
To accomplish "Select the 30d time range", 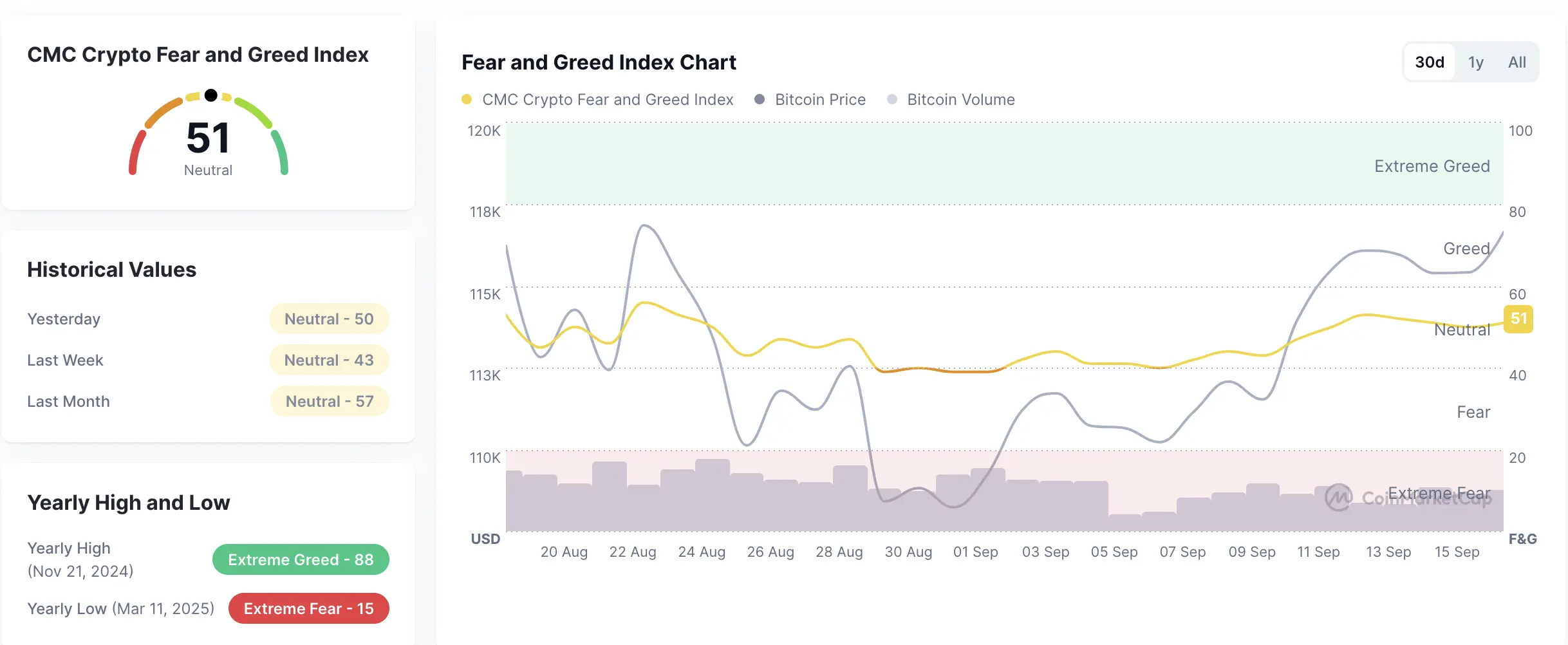I will (x=1429, y=62).
